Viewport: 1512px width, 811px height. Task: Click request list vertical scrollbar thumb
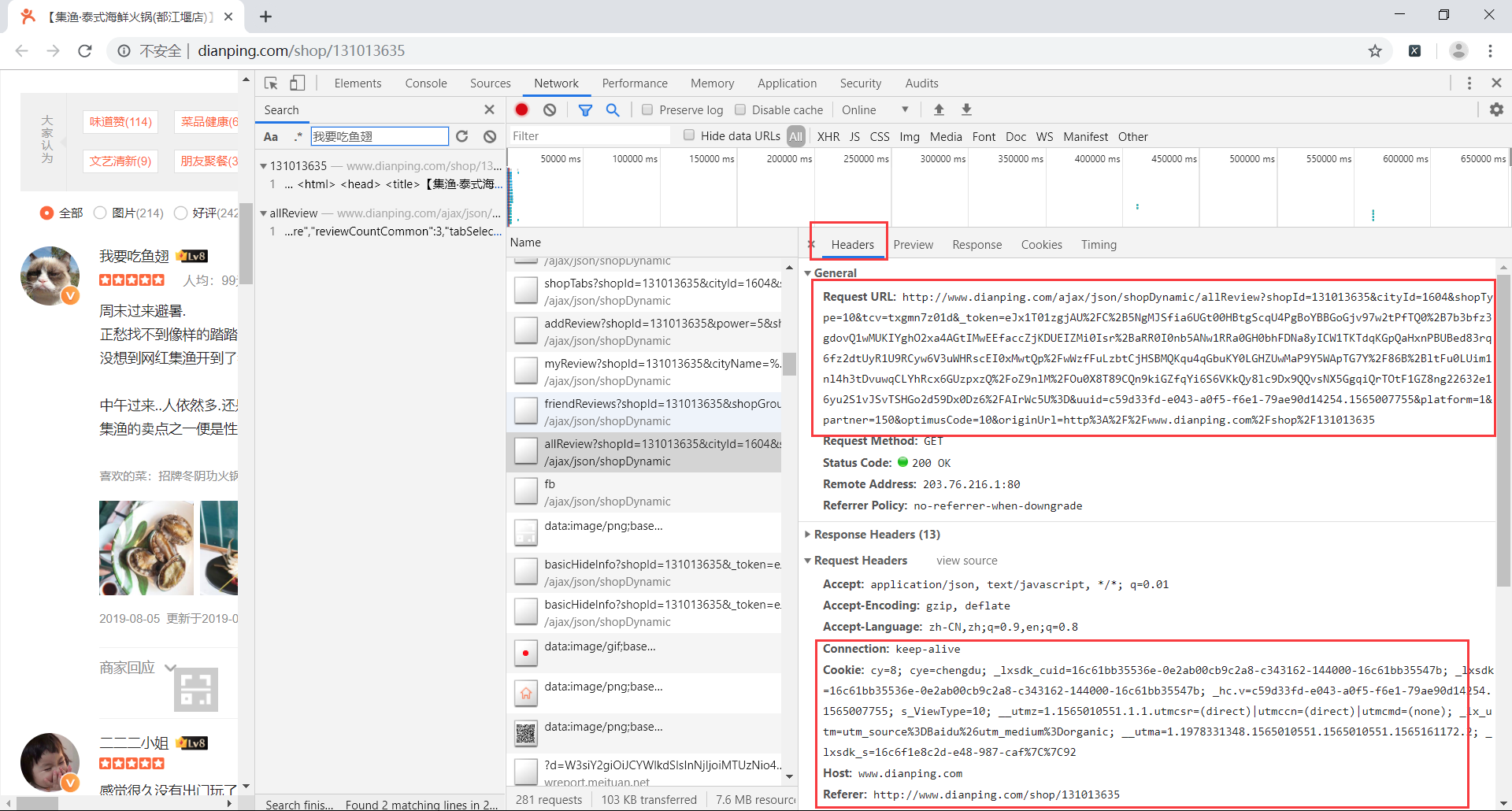(789, 364)
